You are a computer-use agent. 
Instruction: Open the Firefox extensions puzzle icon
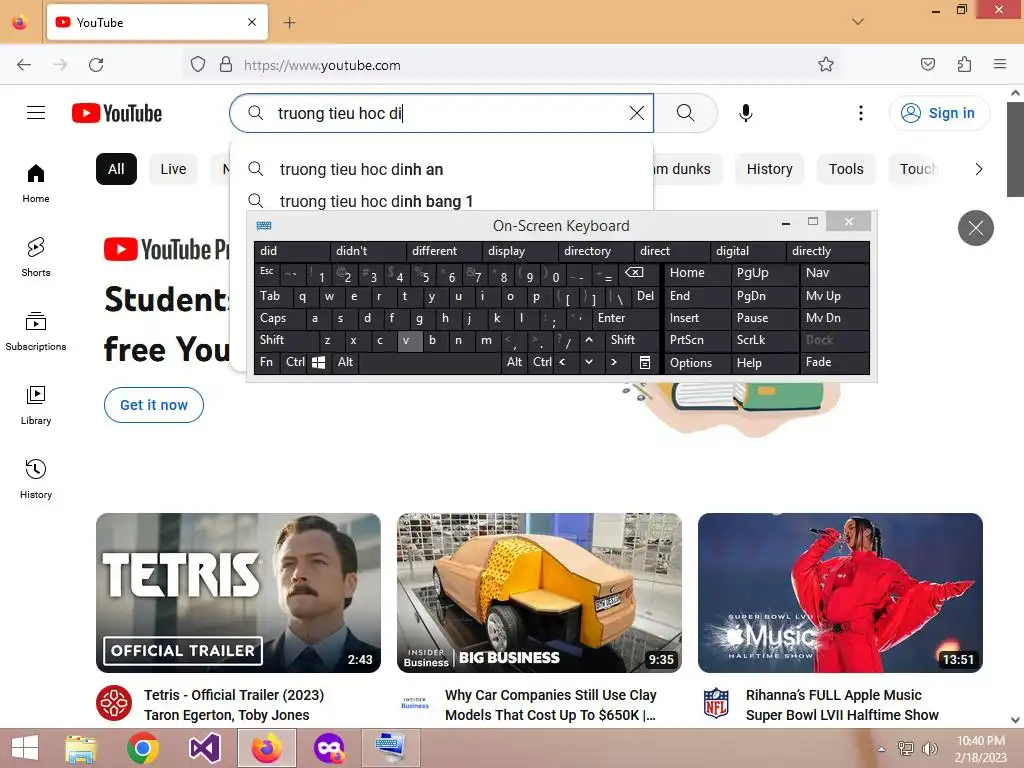point(964,64)
